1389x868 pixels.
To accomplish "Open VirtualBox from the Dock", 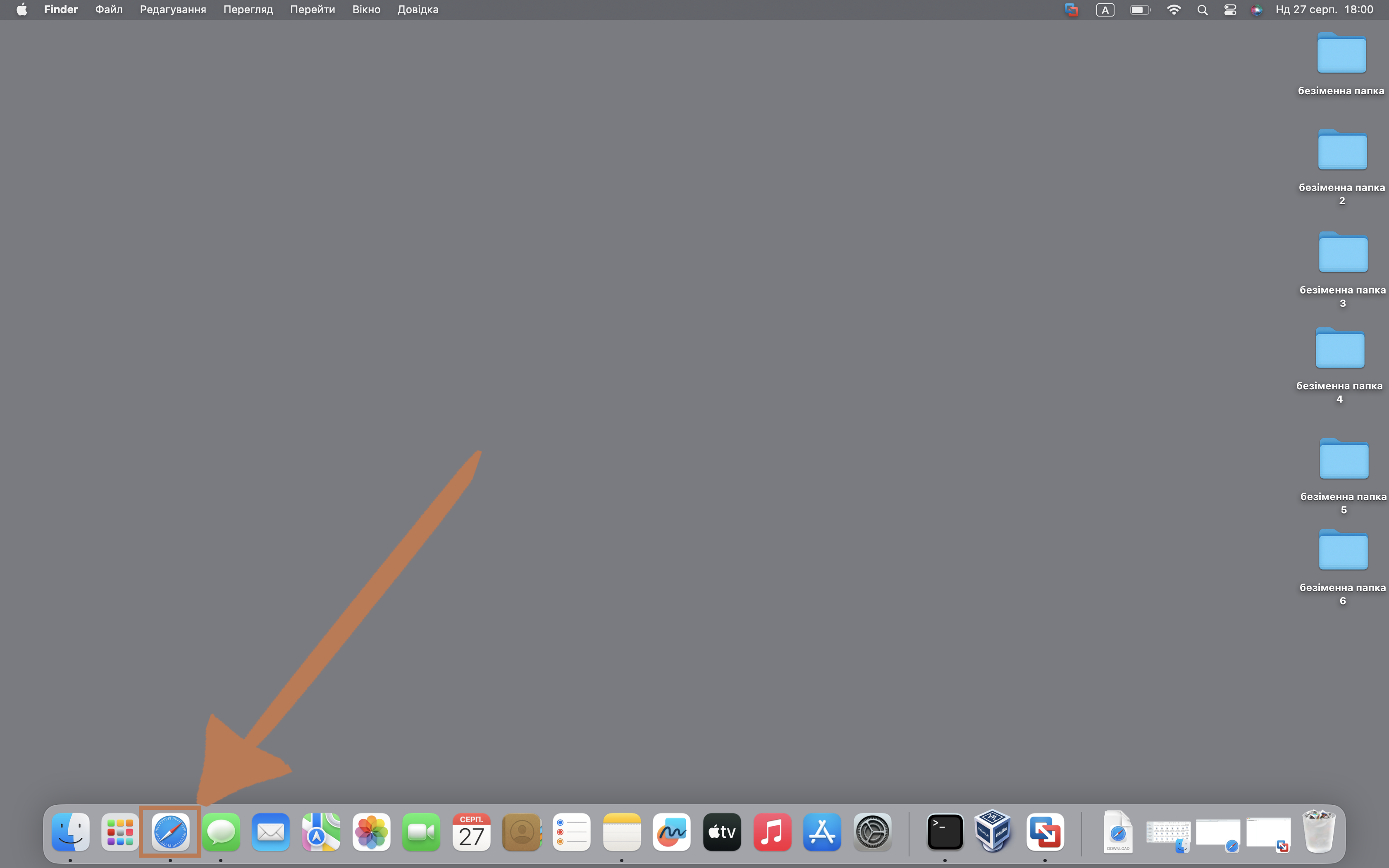I will (993, 830).
